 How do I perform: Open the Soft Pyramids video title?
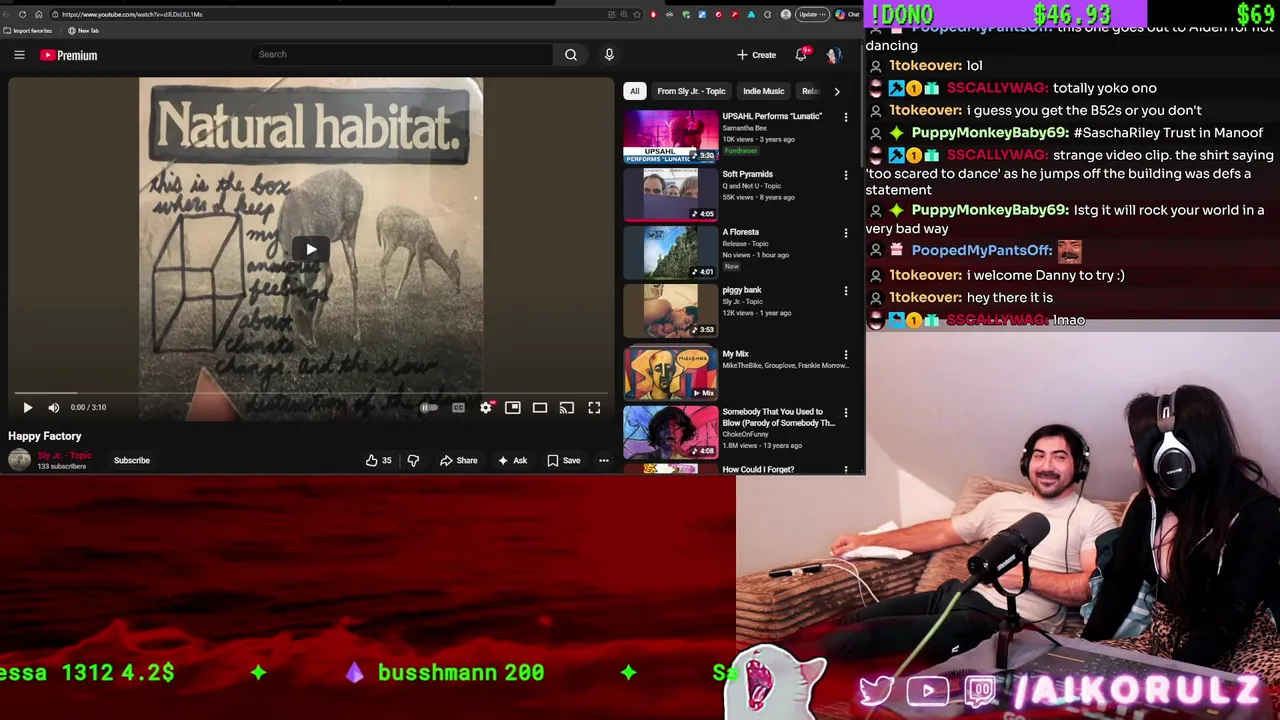(747, 174)
